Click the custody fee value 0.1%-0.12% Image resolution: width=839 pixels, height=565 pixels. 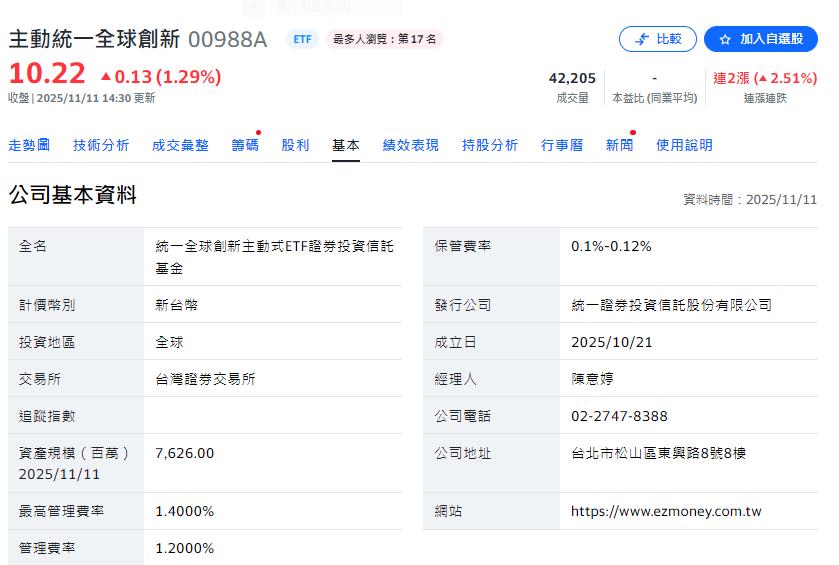tap(611, 247)
